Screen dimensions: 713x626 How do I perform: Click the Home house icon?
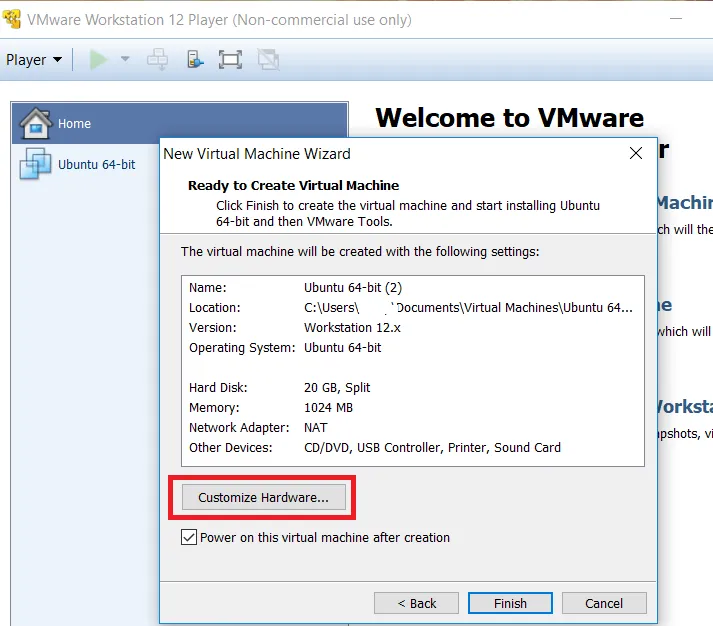coord(36,123)
